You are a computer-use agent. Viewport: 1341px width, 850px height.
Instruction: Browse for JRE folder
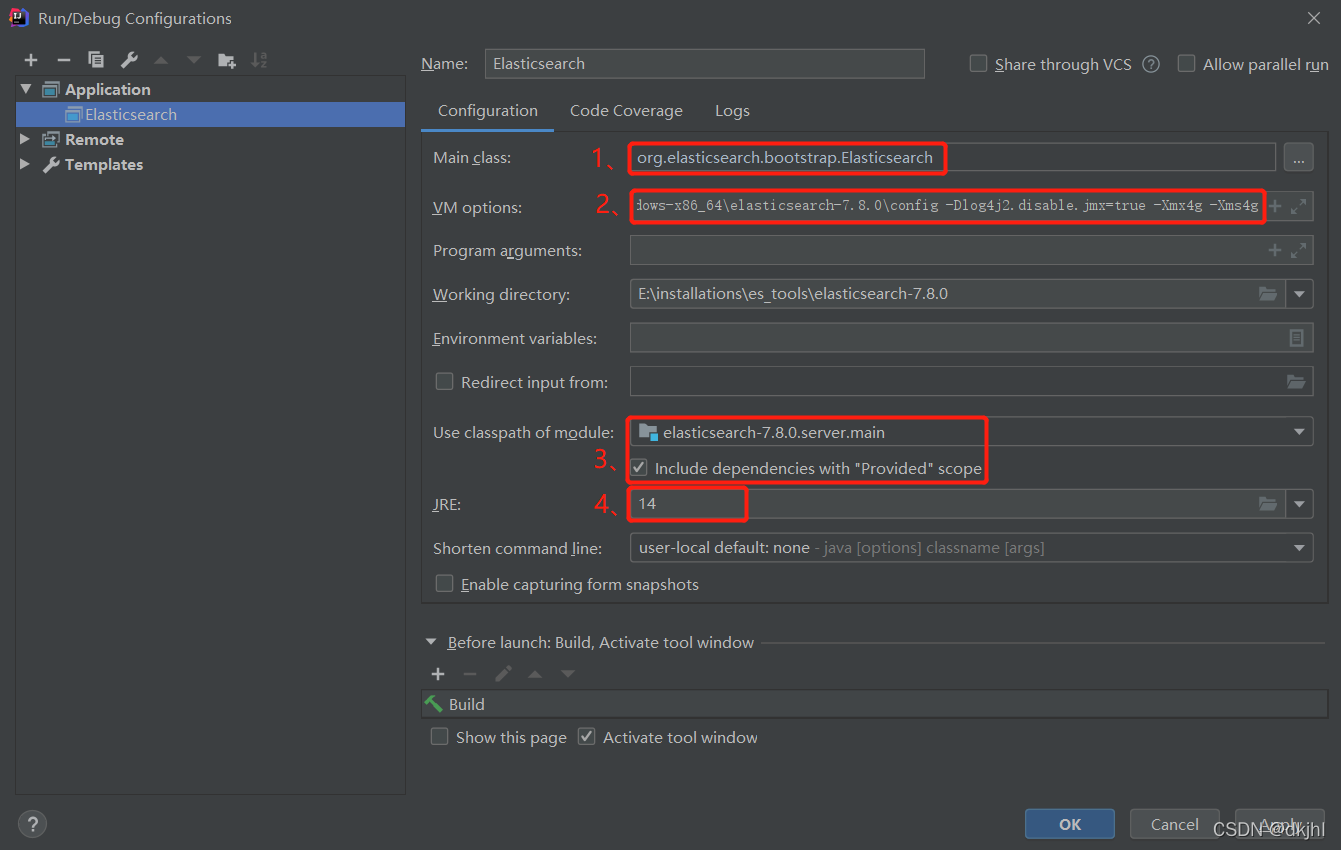click(x=1268, y=504)
